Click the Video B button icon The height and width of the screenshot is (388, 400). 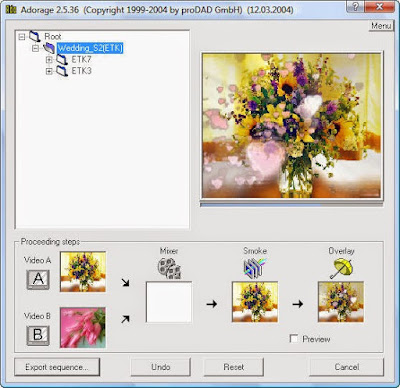point(38,335)
